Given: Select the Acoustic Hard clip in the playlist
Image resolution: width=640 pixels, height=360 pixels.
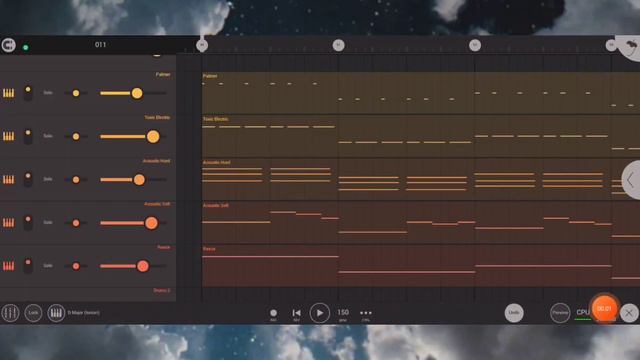Looking at the screenshot, I should tap(421, 180).
